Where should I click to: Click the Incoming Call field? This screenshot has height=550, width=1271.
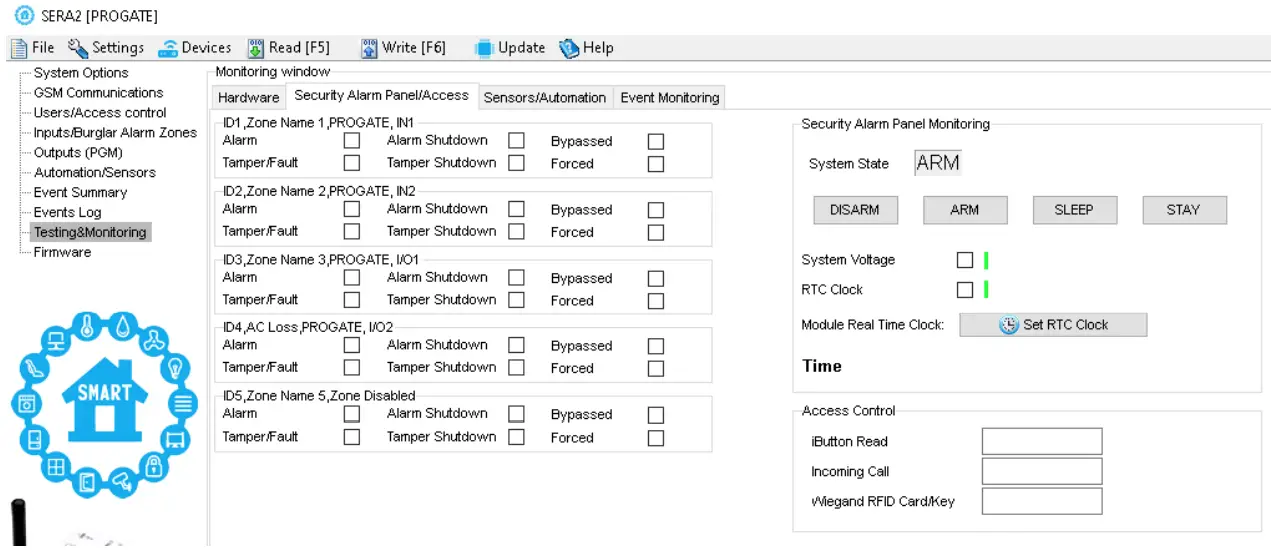pos(1042,472)
